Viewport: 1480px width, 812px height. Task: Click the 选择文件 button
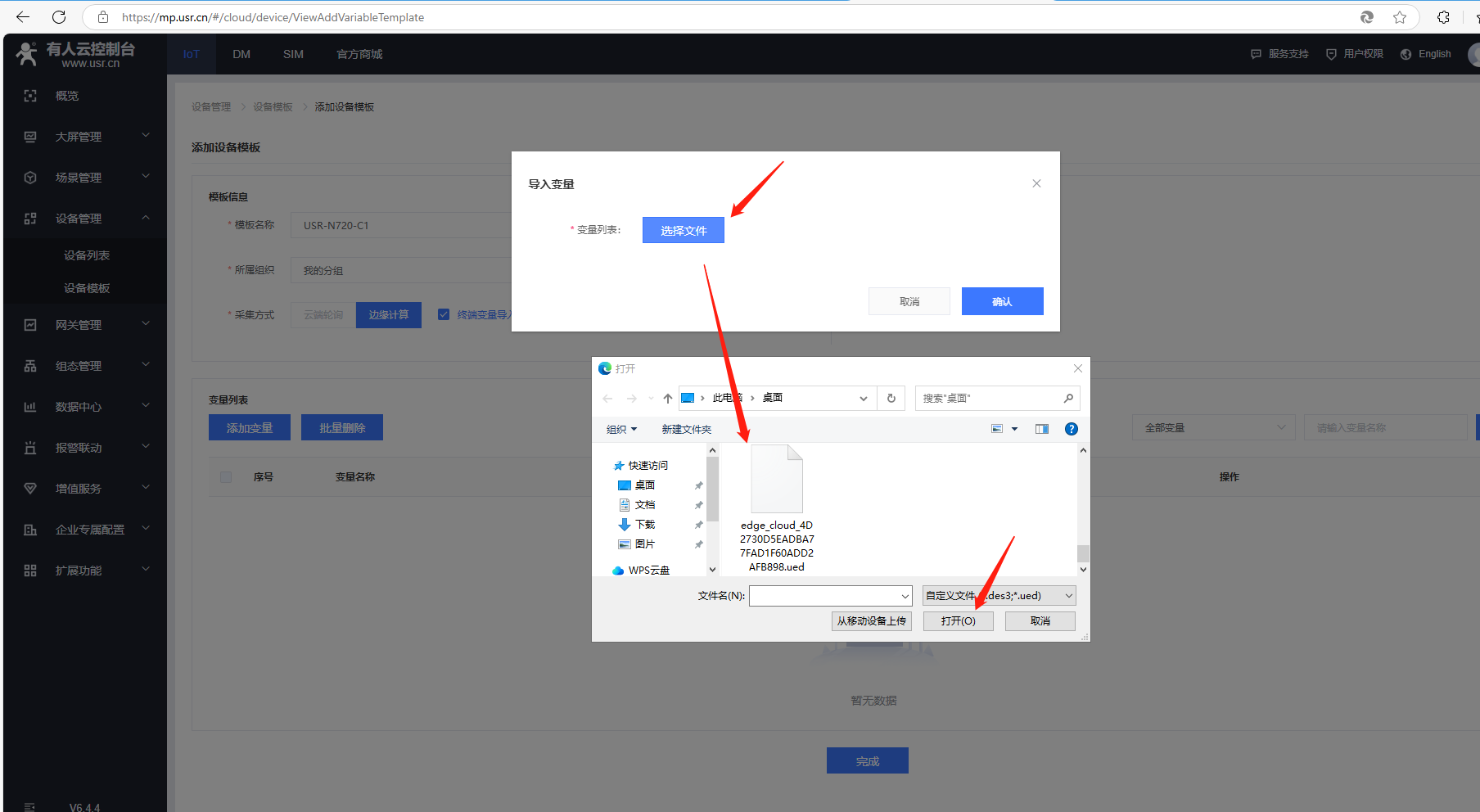[684, 230]
